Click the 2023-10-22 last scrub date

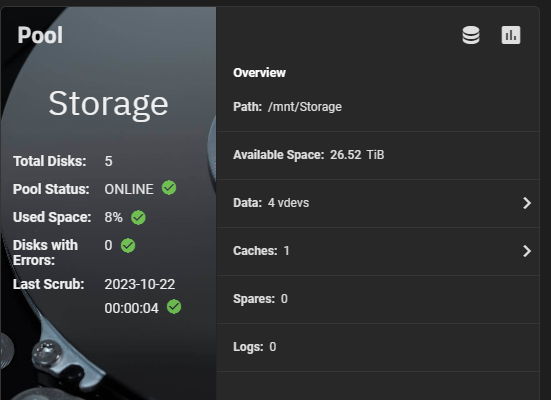coord(140,284)
